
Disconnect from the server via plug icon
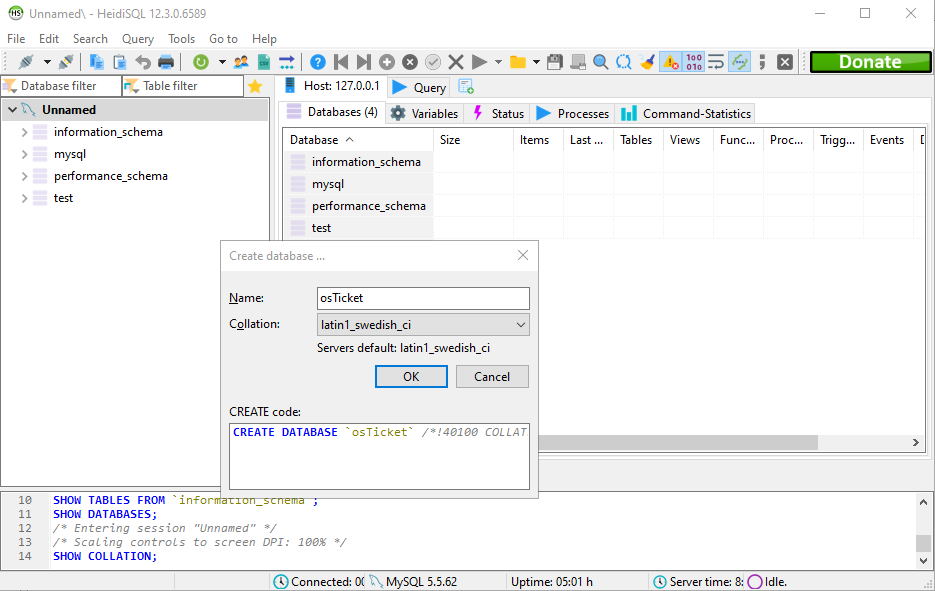63,61
